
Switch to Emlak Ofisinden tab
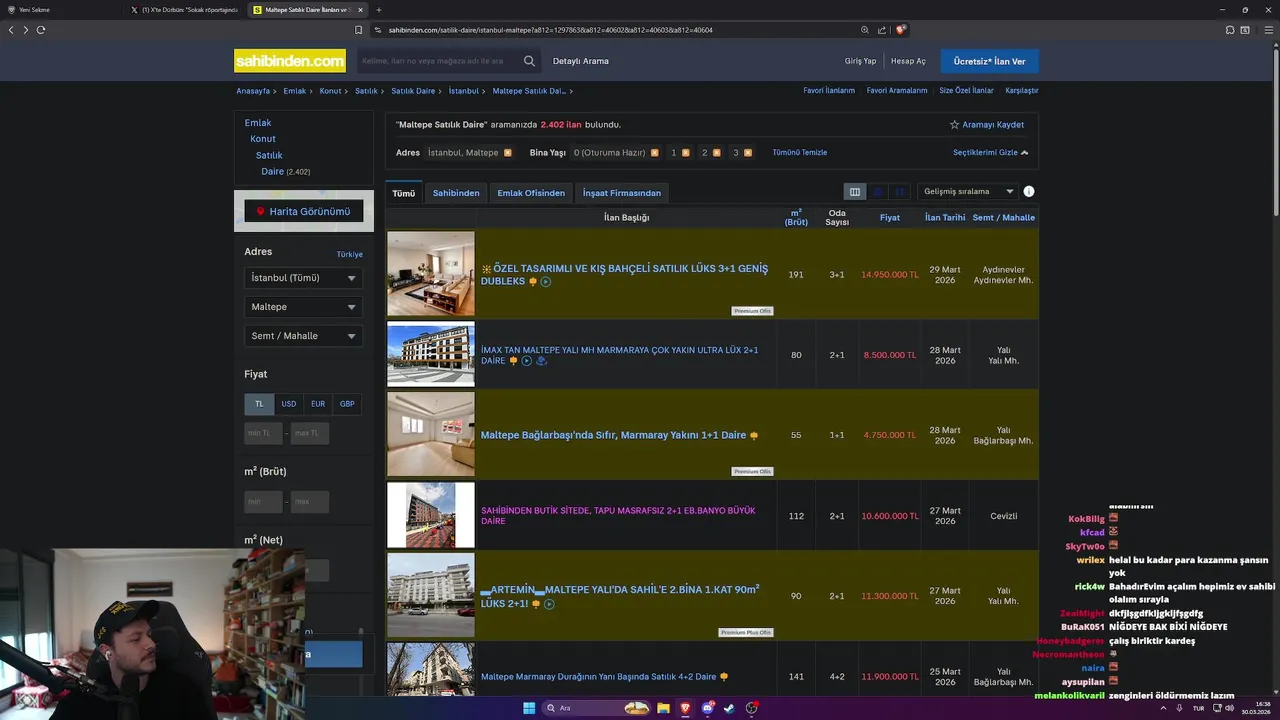tap(531, 193)
